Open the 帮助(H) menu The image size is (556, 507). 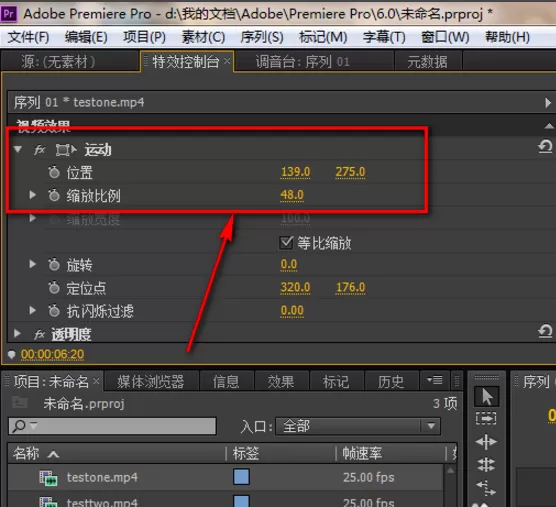(507, 37)
